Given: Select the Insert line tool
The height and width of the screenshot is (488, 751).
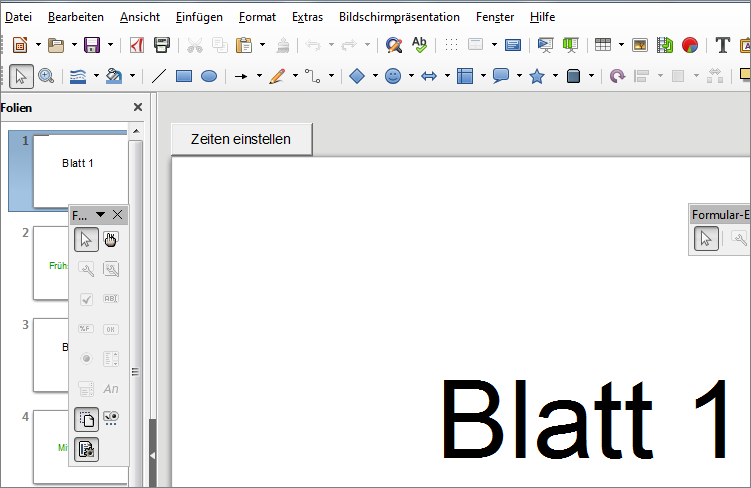Looking at the screenshot, I should [x=159, y=76].
